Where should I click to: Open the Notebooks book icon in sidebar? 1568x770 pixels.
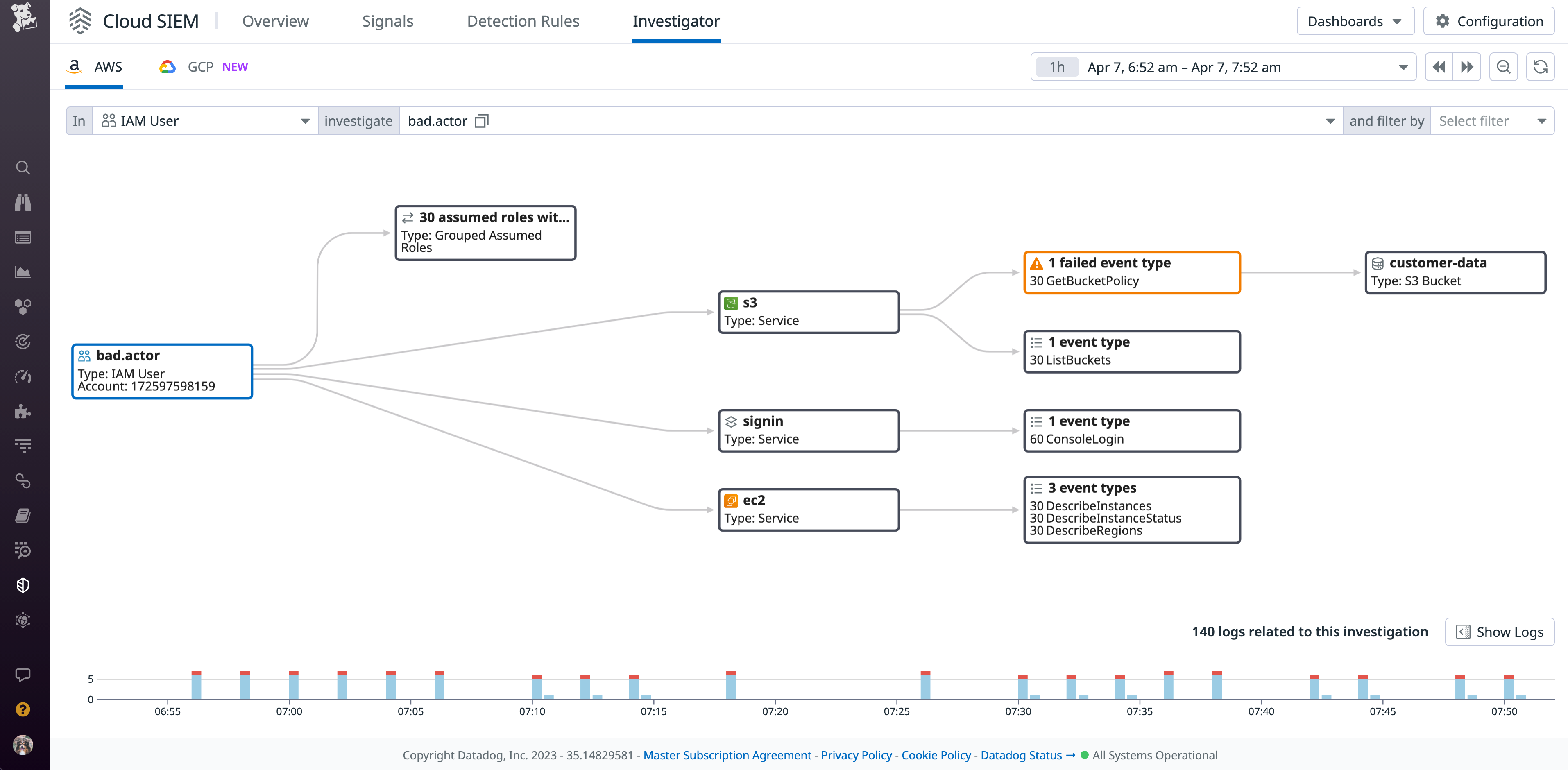pos(23,515)
